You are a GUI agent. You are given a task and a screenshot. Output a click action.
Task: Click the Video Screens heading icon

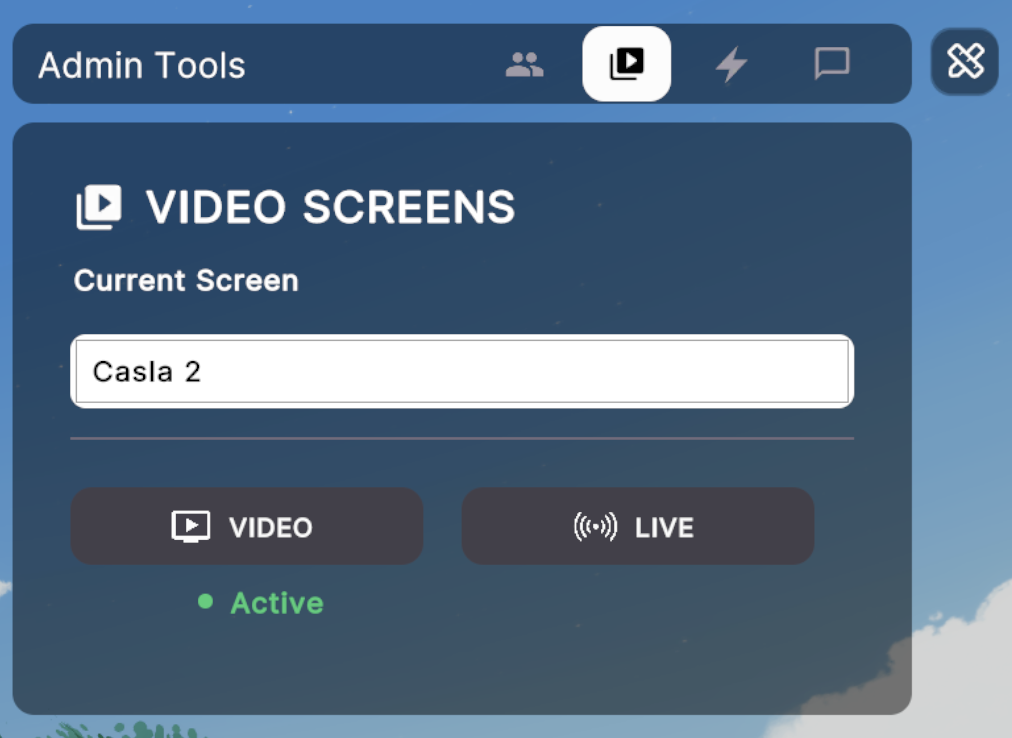[x=99, y=207]
